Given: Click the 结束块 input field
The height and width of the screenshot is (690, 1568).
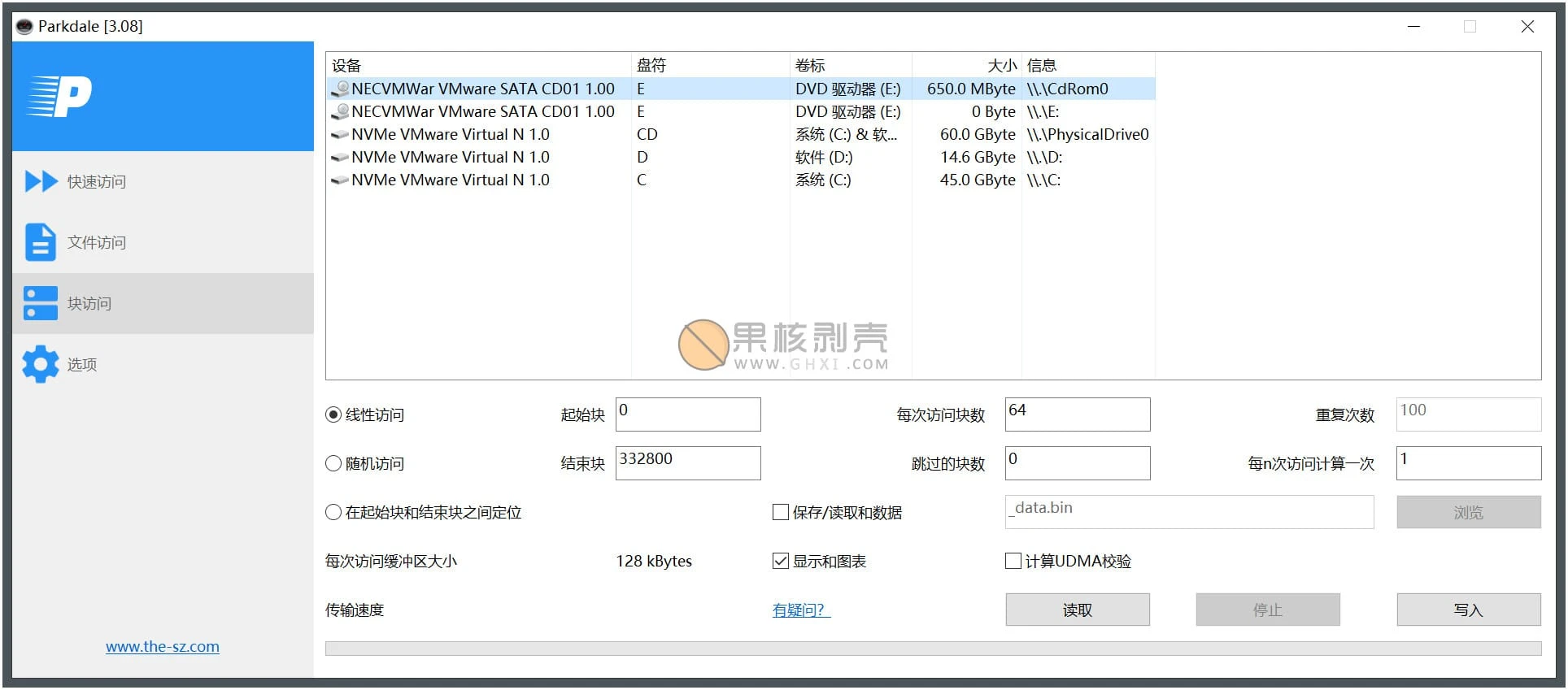Looking at the screenshot, I should pos(687,462).
